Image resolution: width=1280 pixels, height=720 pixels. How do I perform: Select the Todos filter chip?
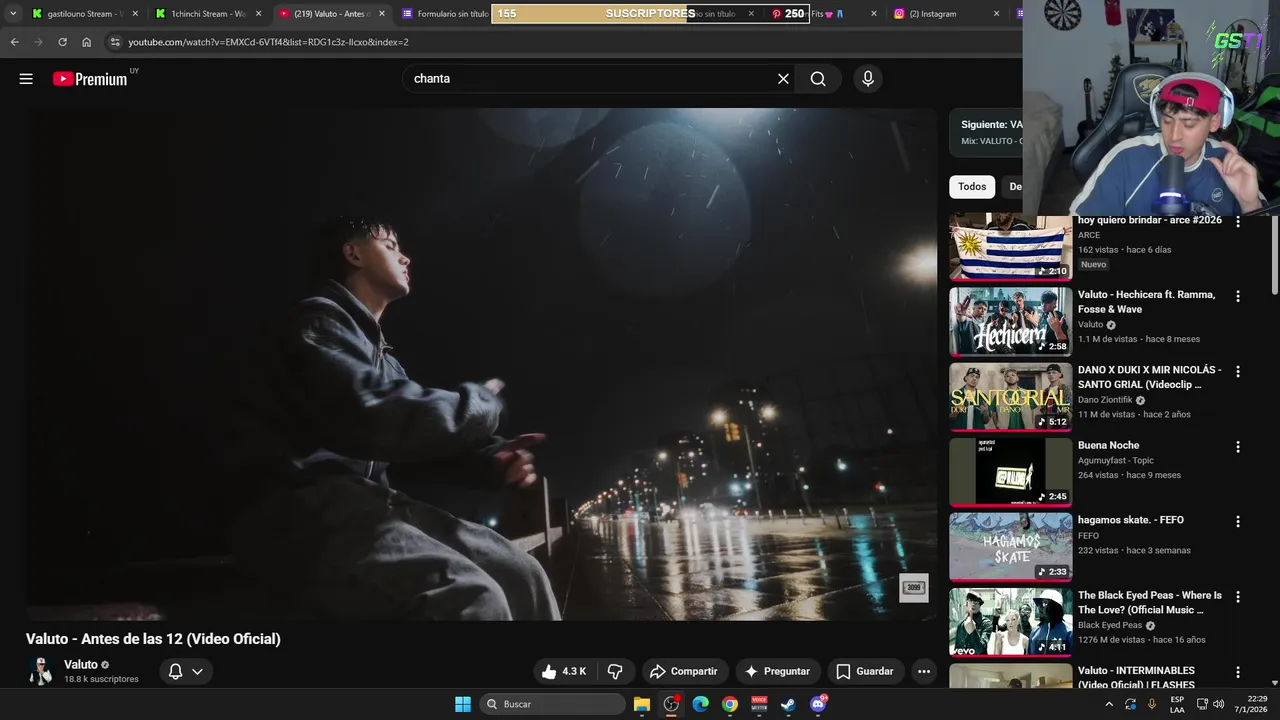[972, 186]
